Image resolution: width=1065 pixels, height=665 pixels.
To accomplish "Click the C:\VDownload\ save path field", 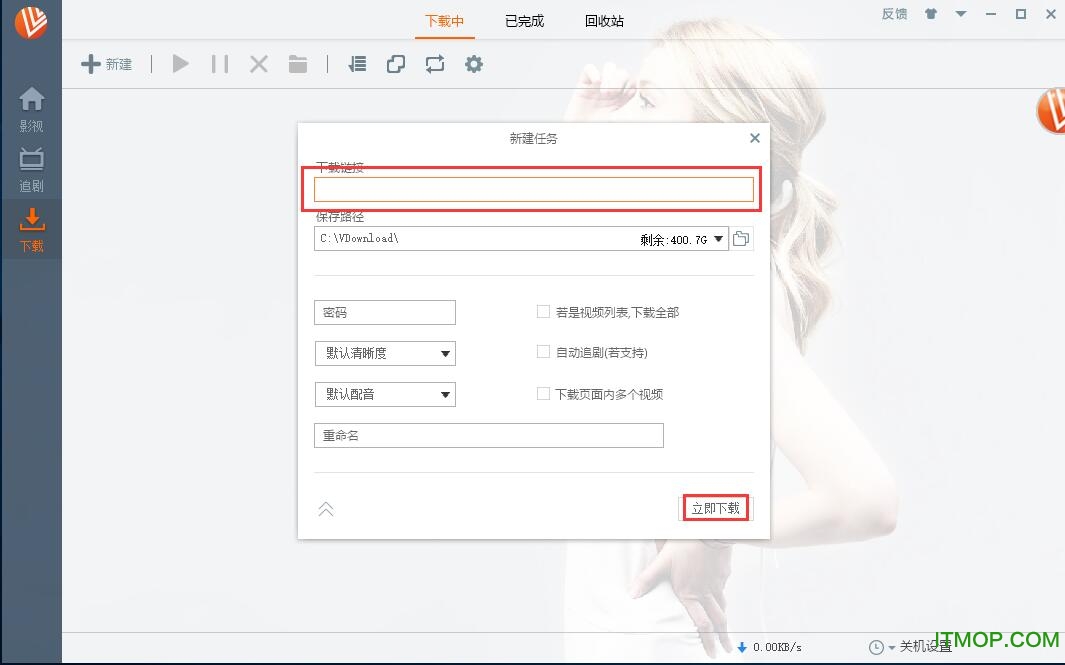I will click(x=520, y=238).
